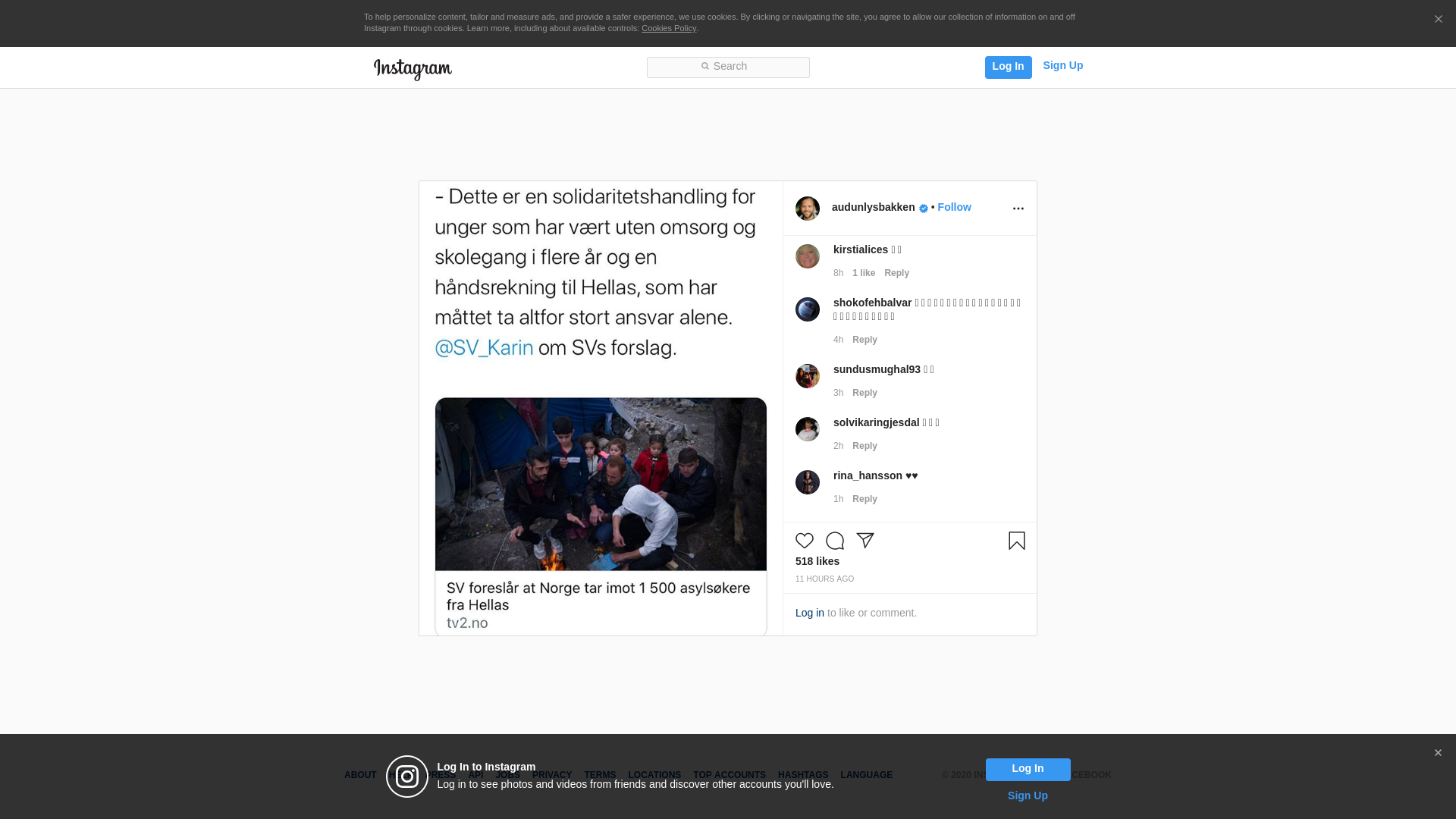Open solvikaringjesdal avatar picture
Screen dimensions: 1456x819
pyautogui.click(x=808, y=429)
